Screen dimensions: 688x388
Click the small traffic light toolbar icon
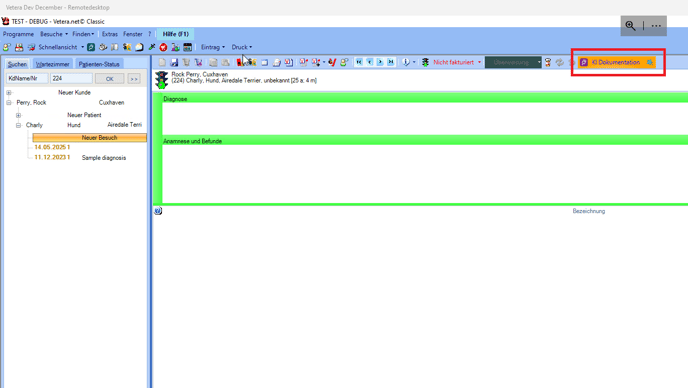(425, 62)
